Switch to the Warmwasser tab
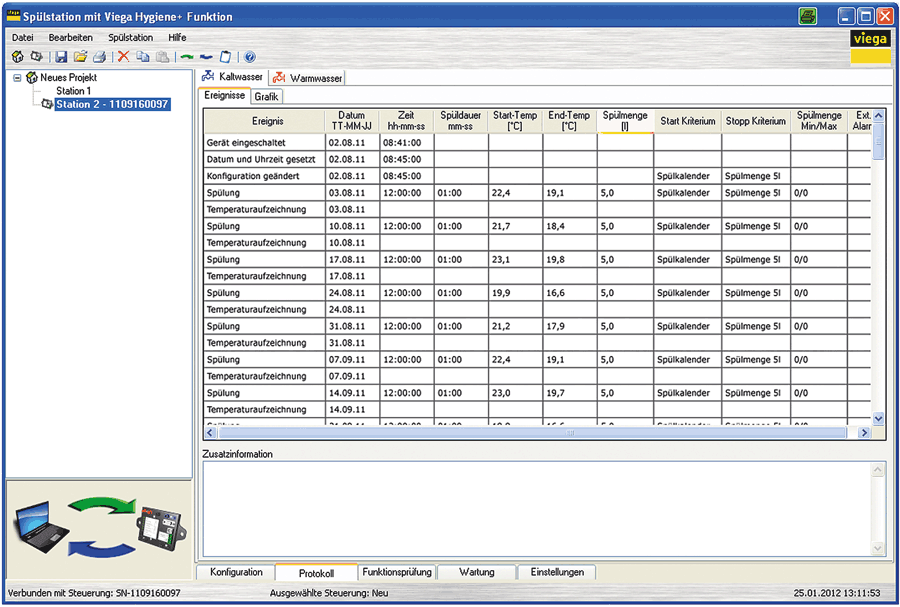The image size is (900, 607). point(307,78)
